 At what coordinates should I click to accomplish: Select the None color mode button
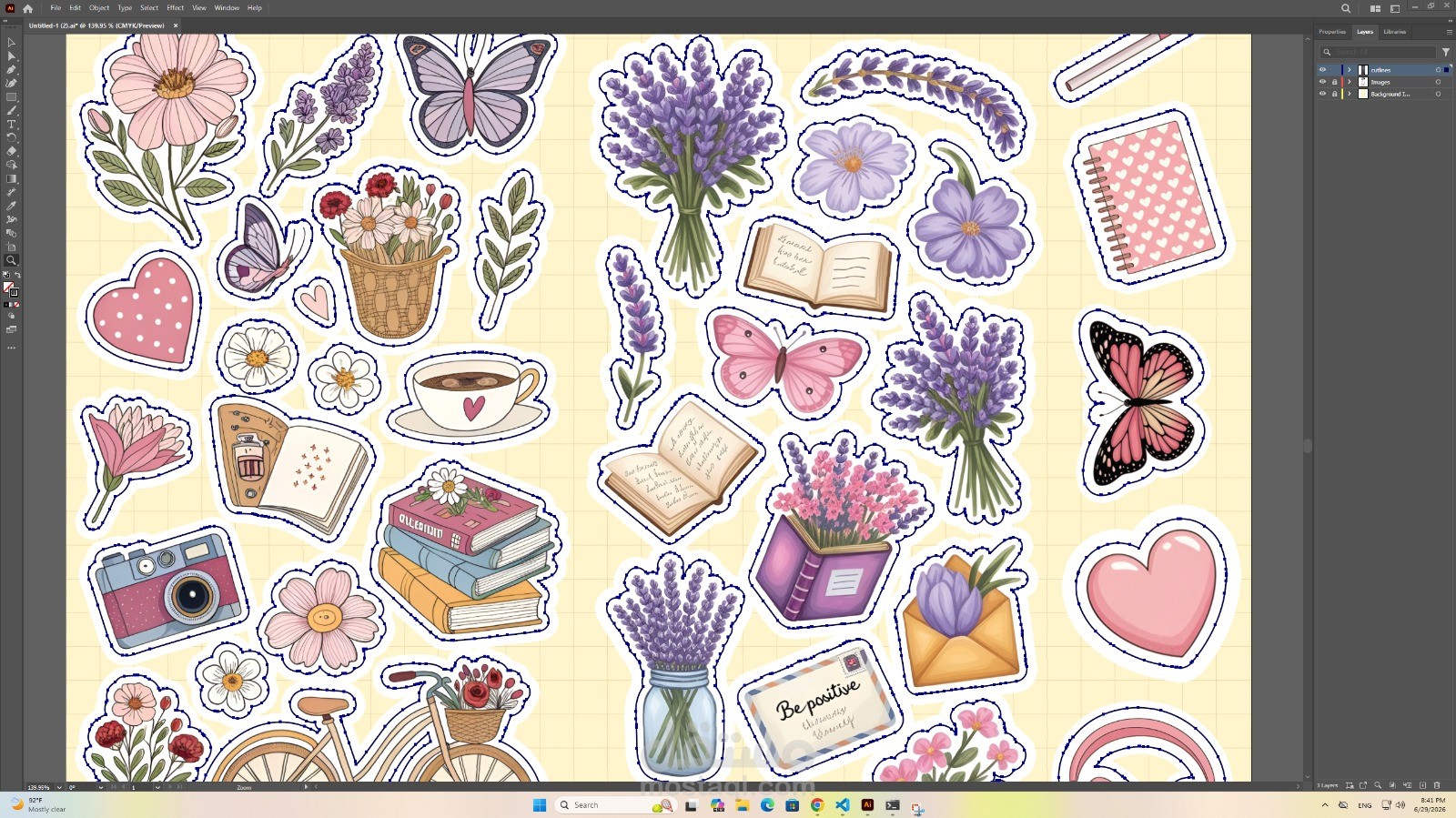click(16, 305)
